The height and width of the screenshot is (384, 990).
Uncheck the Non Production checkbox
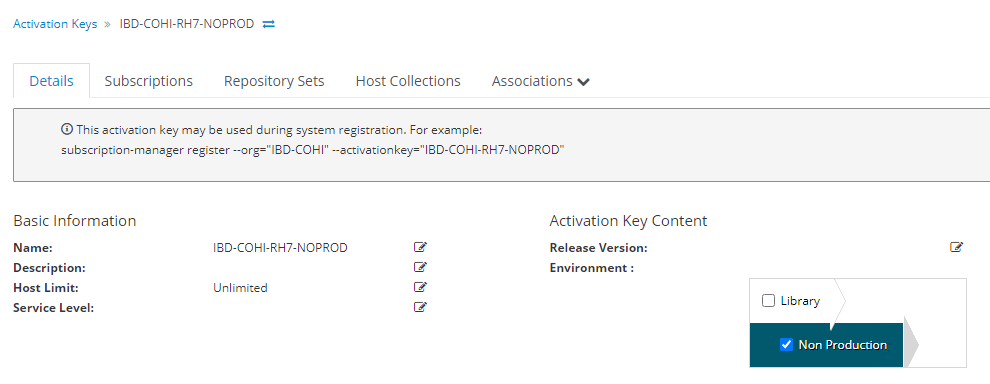pyautogui.click(x=786, y=344)
